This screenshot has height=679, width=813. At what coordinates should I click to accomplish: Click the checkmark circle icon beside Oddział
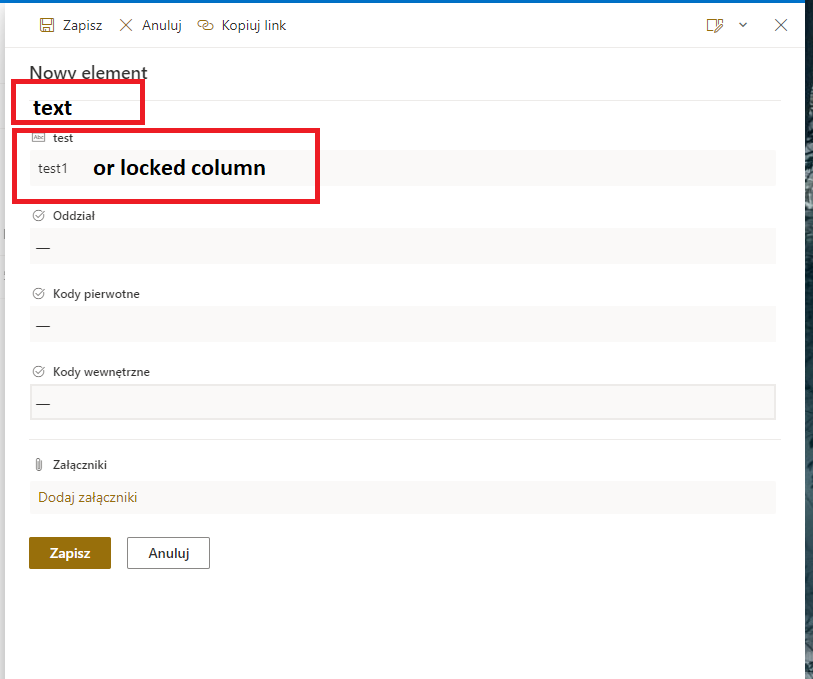pos(38,215)
